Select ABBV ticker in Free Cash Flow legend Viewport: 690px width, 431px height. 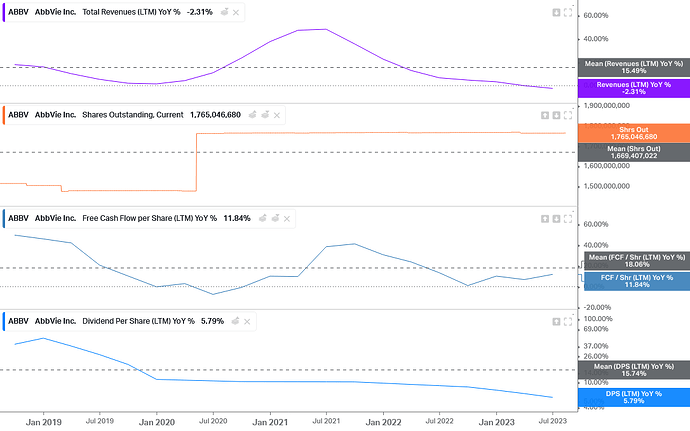(x=18, y=218)
